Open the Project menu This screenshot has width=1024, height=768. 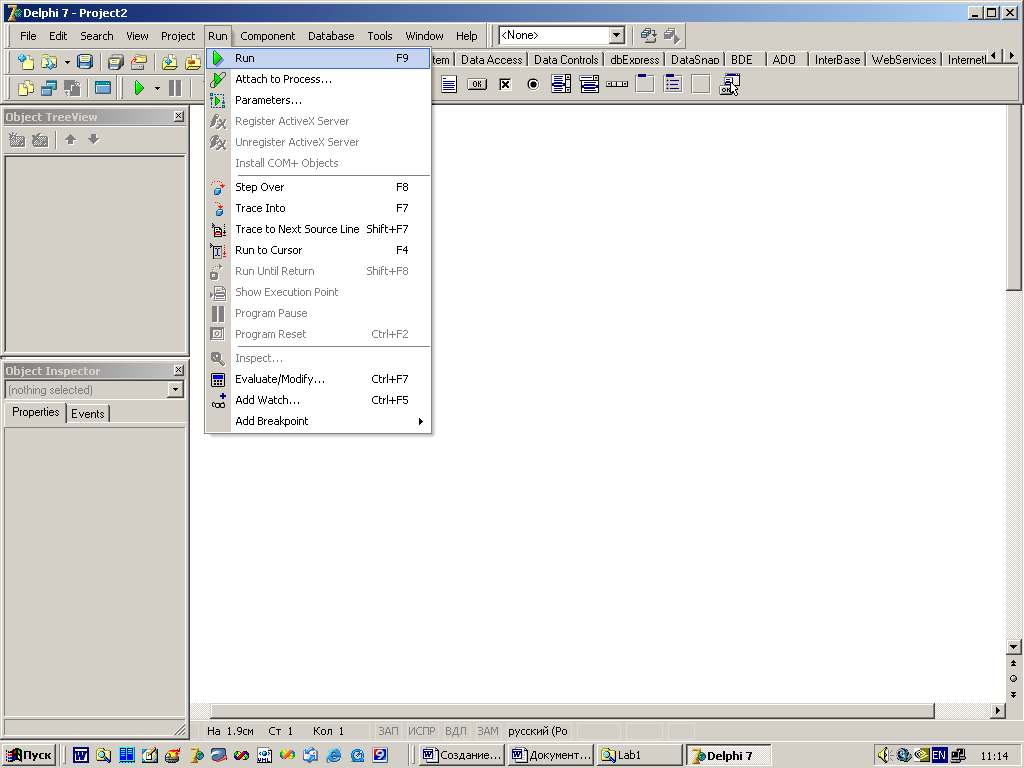pos(178,36)
